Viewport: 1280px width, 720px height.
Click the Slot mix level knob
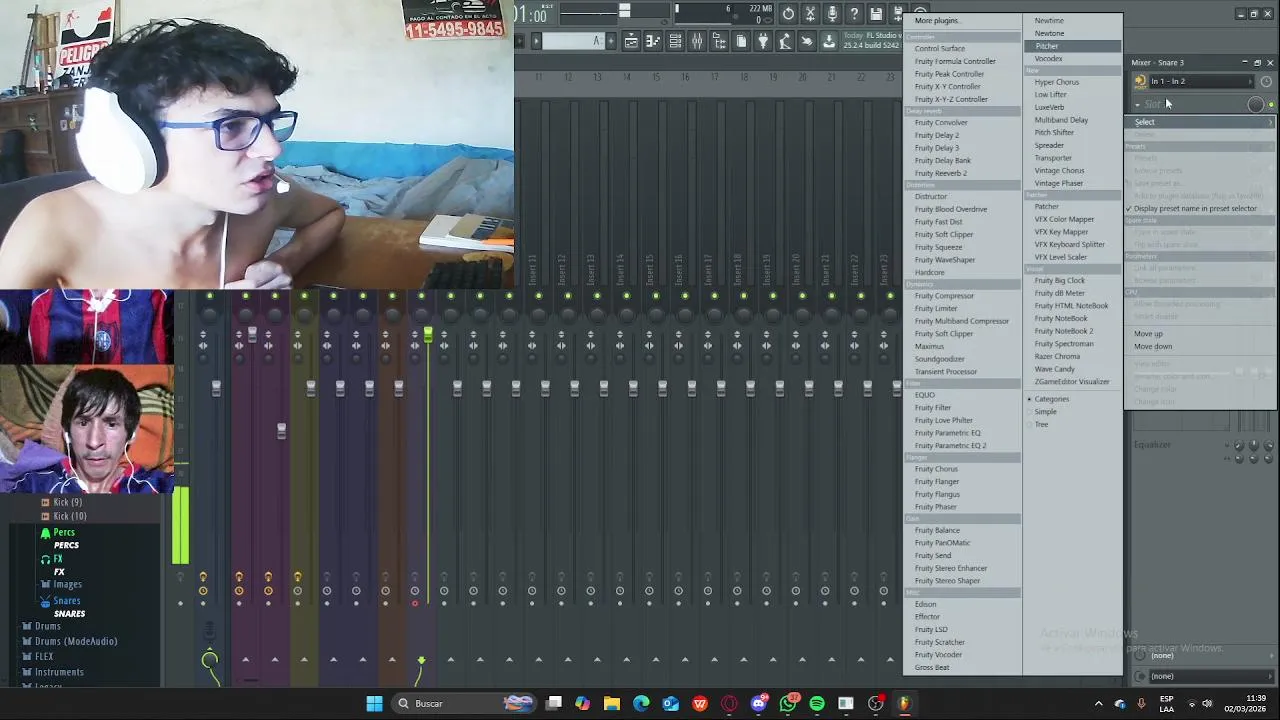click(x=1256, y=105)
